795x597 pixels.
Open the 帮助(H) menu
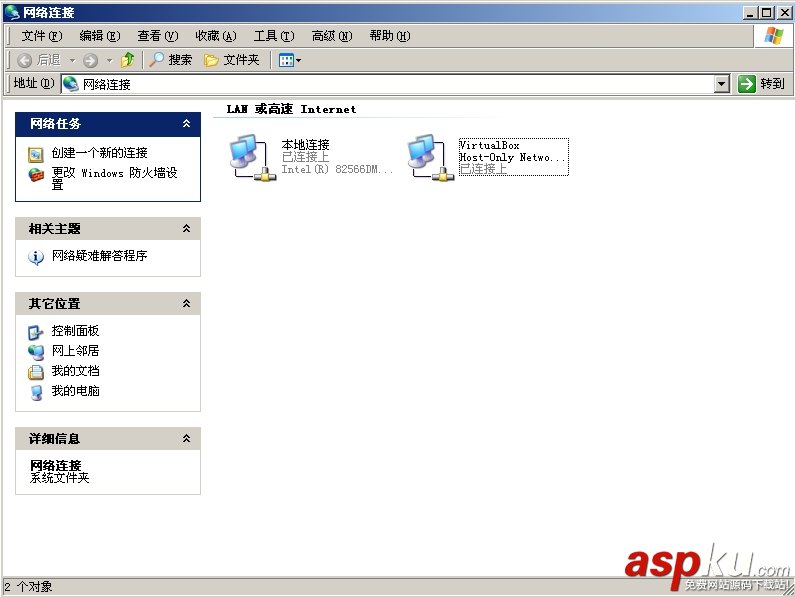pyautogui.click(x=390, y=36)
